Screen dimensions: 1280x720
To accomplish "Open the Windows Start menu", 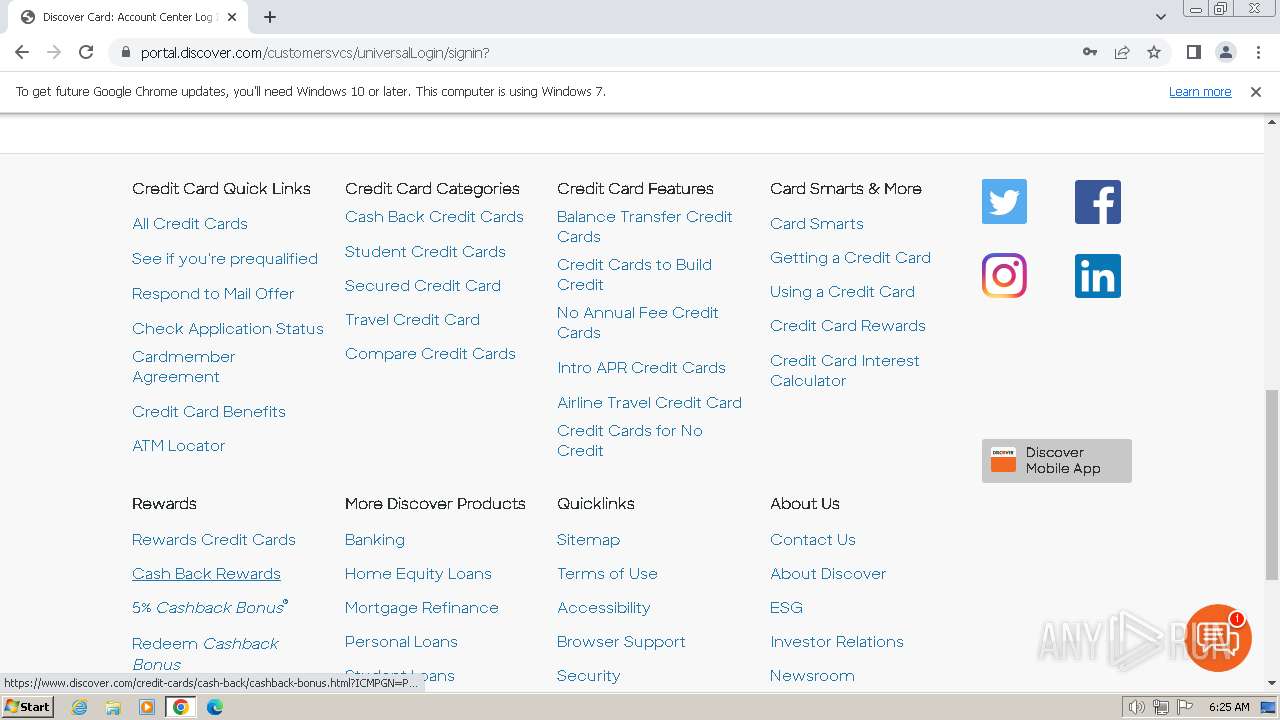I will click(28, 707).
